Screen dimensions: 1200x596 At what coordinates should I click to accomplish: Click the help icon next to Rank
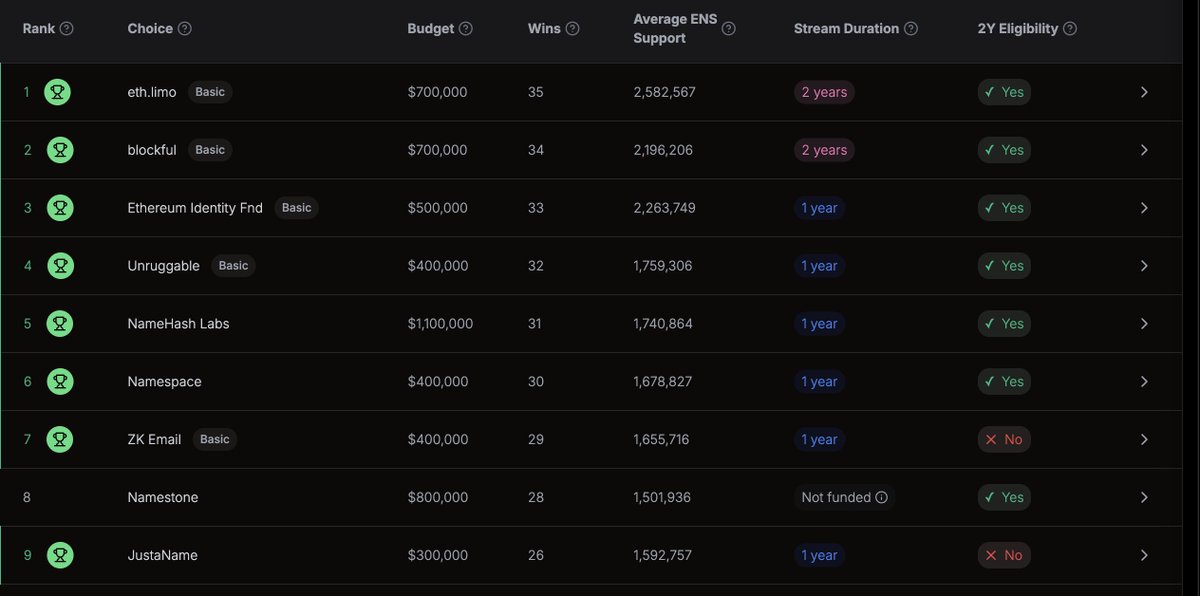click(x=67, y=29)
